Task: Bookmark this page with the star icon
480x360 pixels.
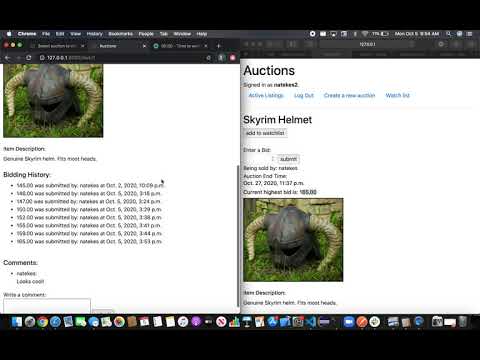Action: point(209,58)
